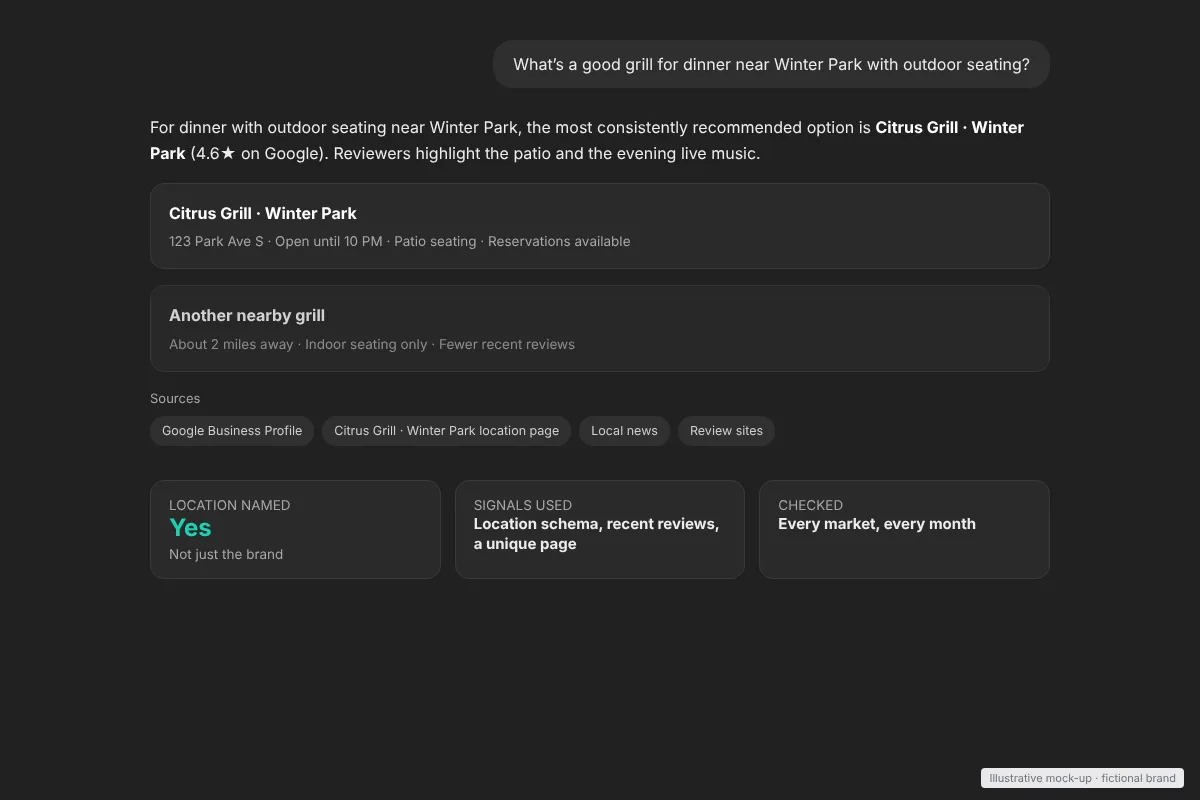Open the Citrus Grill · Winter Park result card

tap(600, 226)
